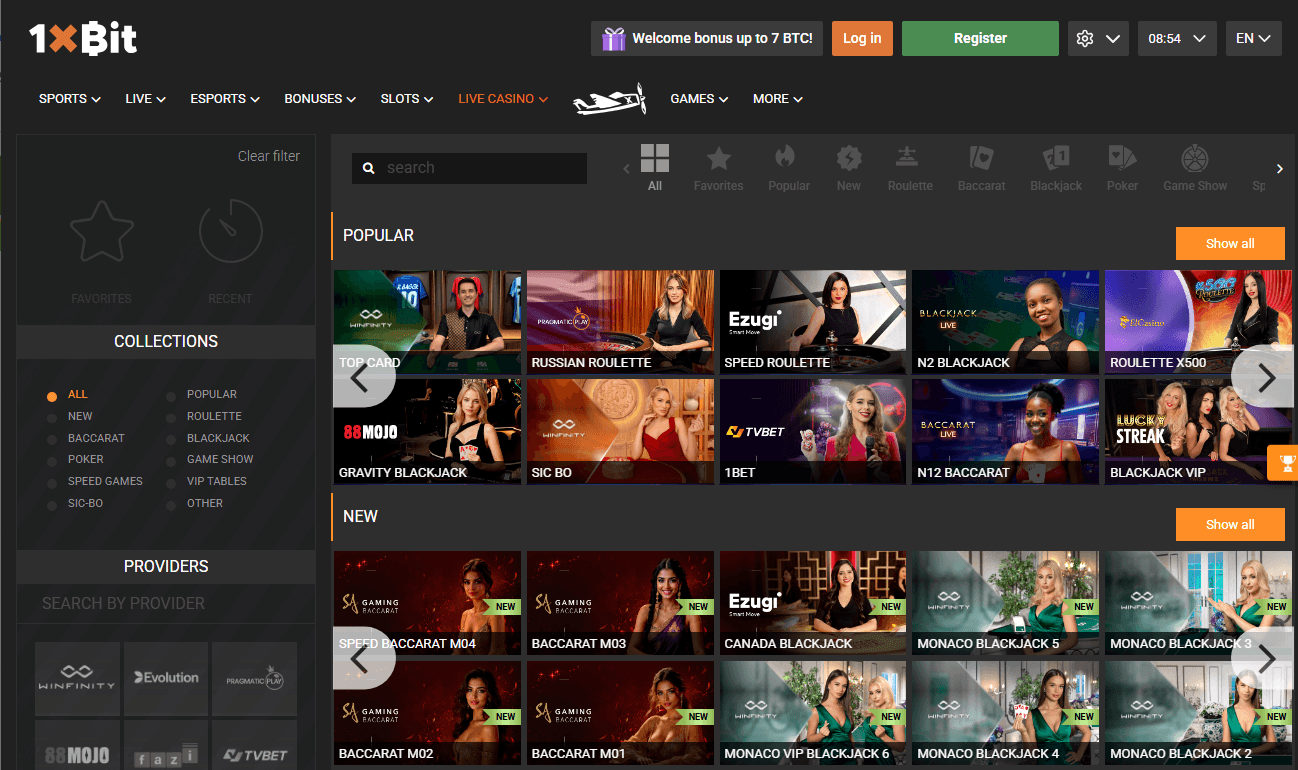Open the LIVE CASINO menu

503,99
